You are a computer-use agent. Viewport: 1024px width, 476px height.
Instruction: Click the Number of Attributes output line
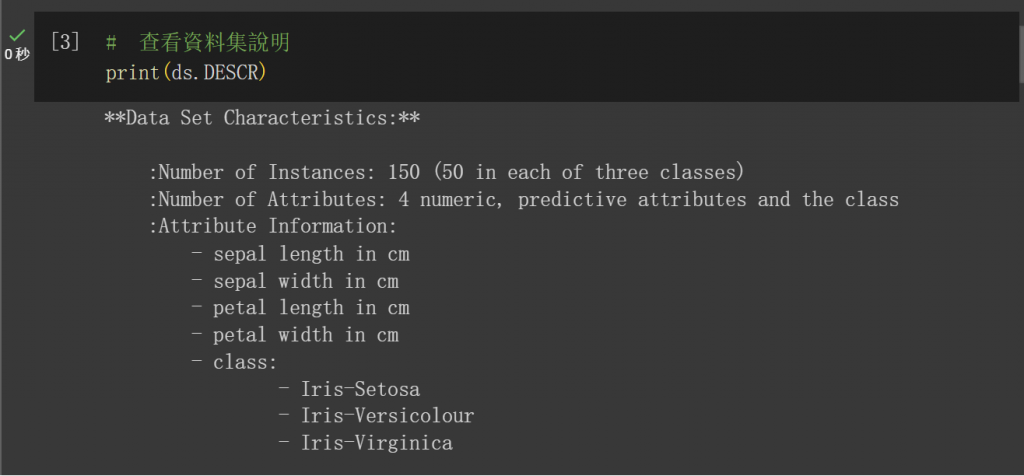click(523, 199)
